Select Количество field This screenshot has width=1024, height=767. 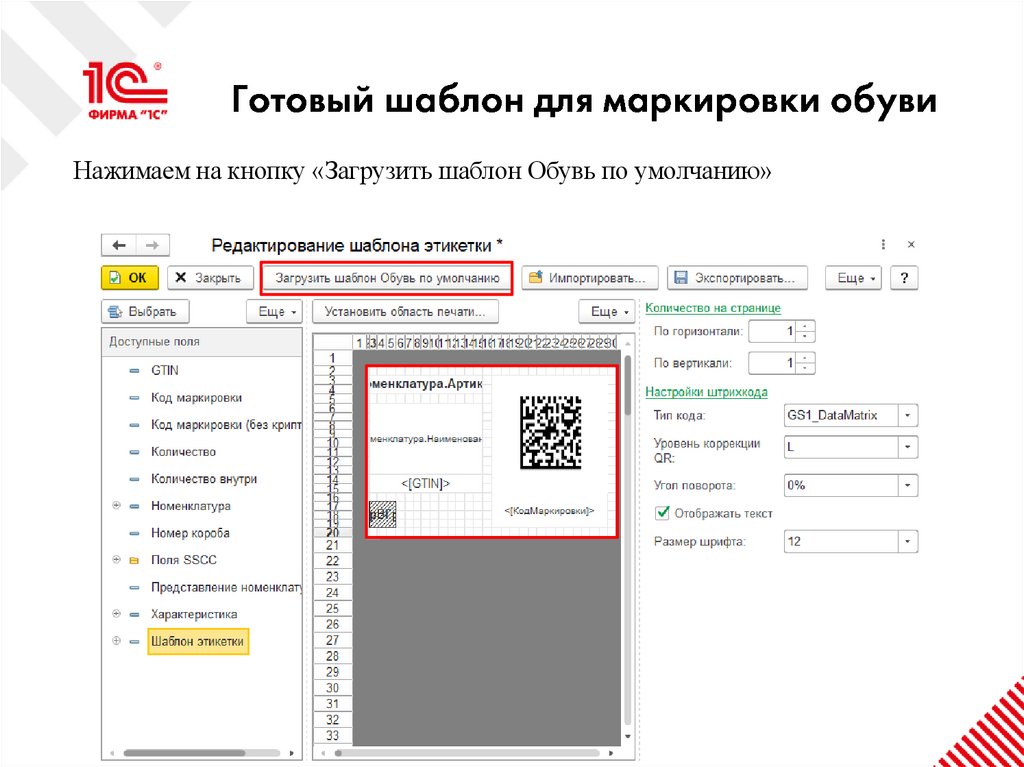pos(184,452)
